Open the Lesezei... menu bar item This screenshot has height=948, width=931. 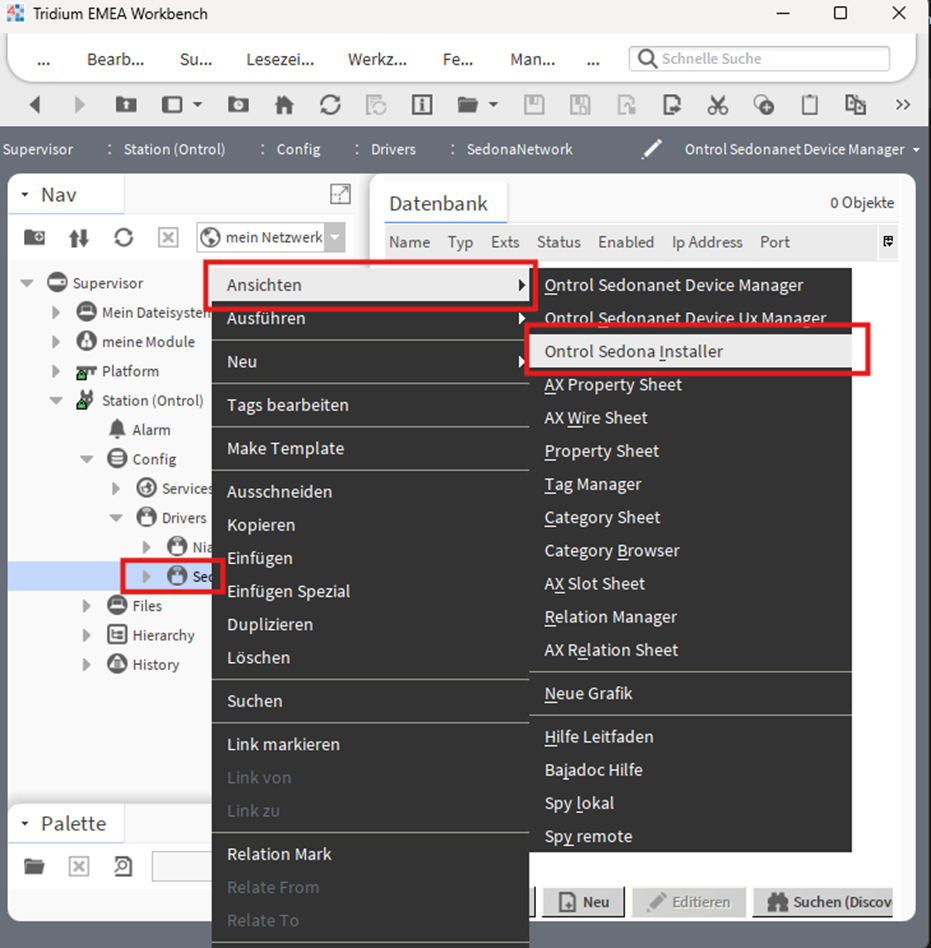[x=280, y=59]
